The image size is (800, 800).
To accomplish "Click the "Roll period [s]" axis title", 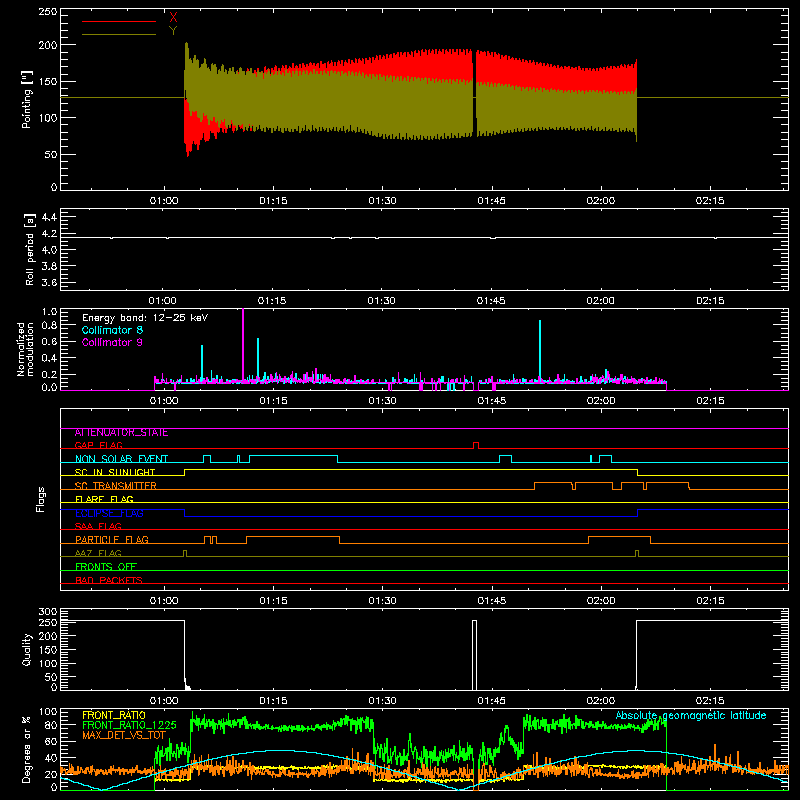I will [29, 249].
